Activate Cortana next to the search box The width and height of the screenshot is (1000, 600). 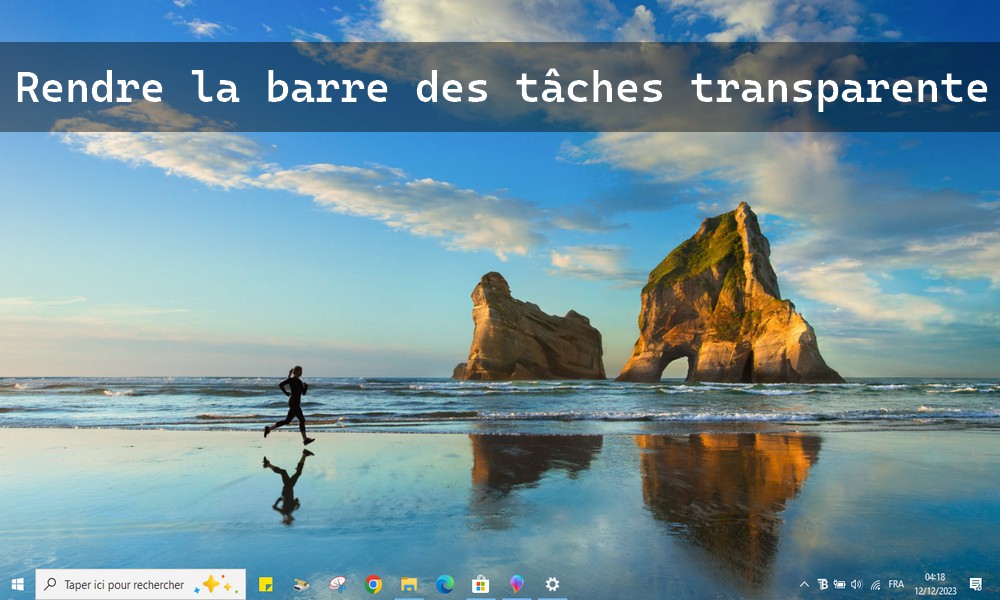click(213, 584)
